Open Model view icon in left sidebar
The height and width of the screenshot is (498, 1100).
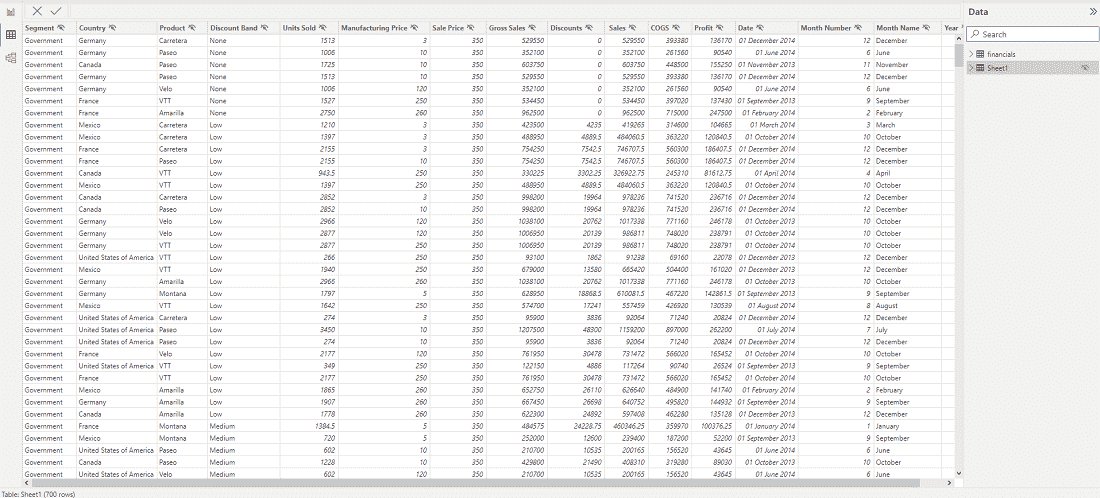click(x=11, y=58)
